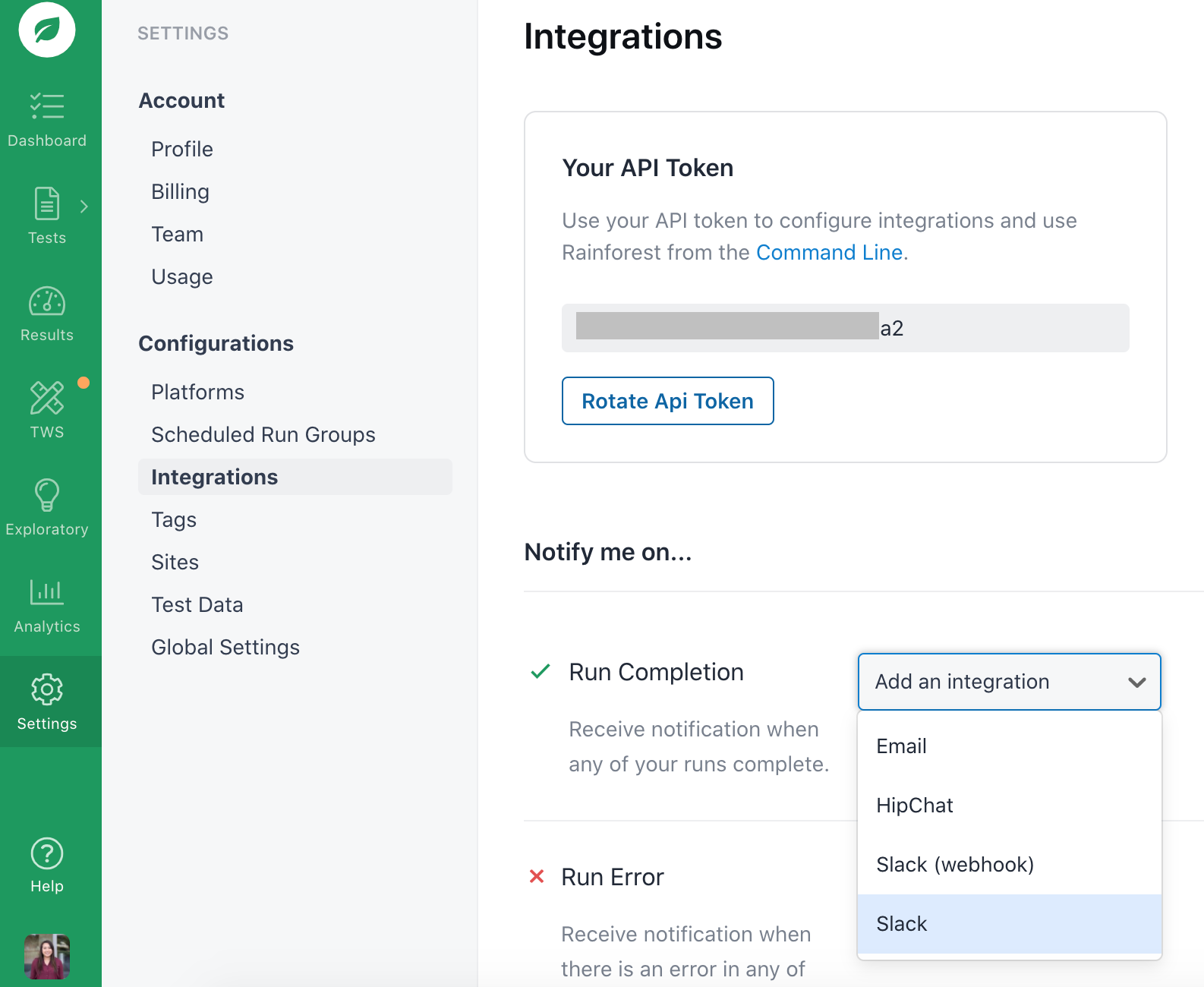Open Exploratory lightbulb icon
Screen dimensions: 1204x987
click(47, 495)
